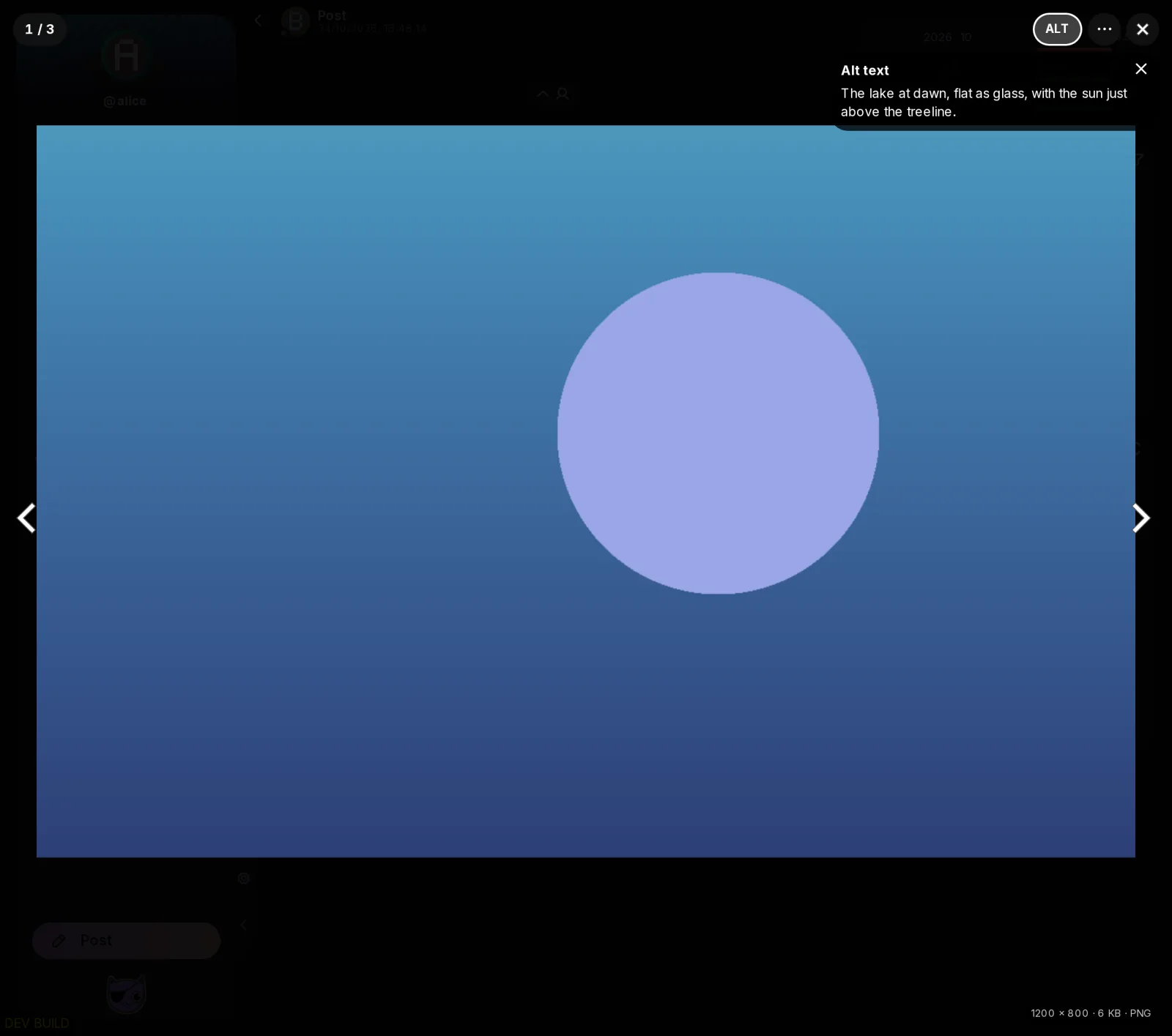The image size is (1172, 1036).
Task: Toggle the ALT text button
Action: pos(1057,29)
